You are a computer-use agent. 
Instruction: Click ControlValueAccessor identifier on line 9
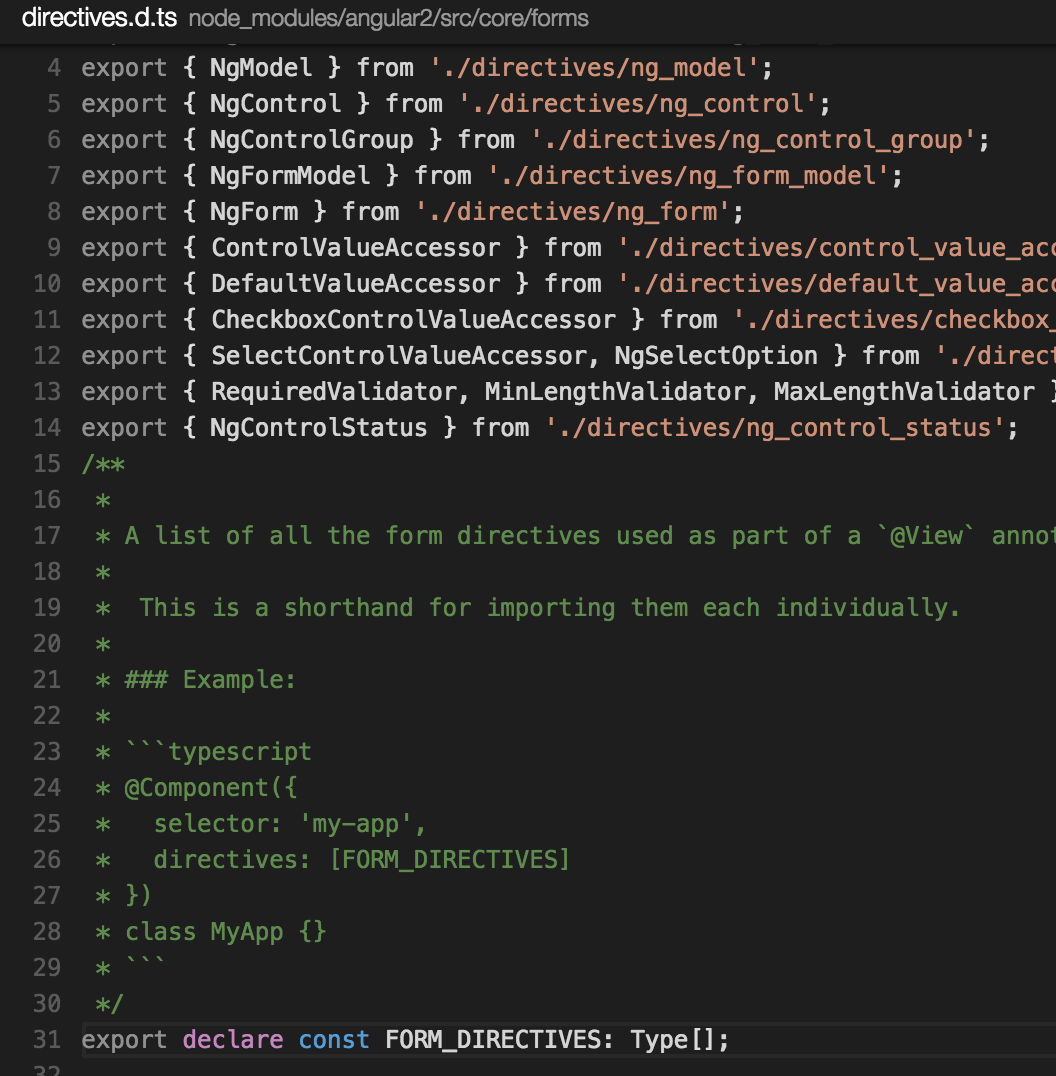(355, 248)
